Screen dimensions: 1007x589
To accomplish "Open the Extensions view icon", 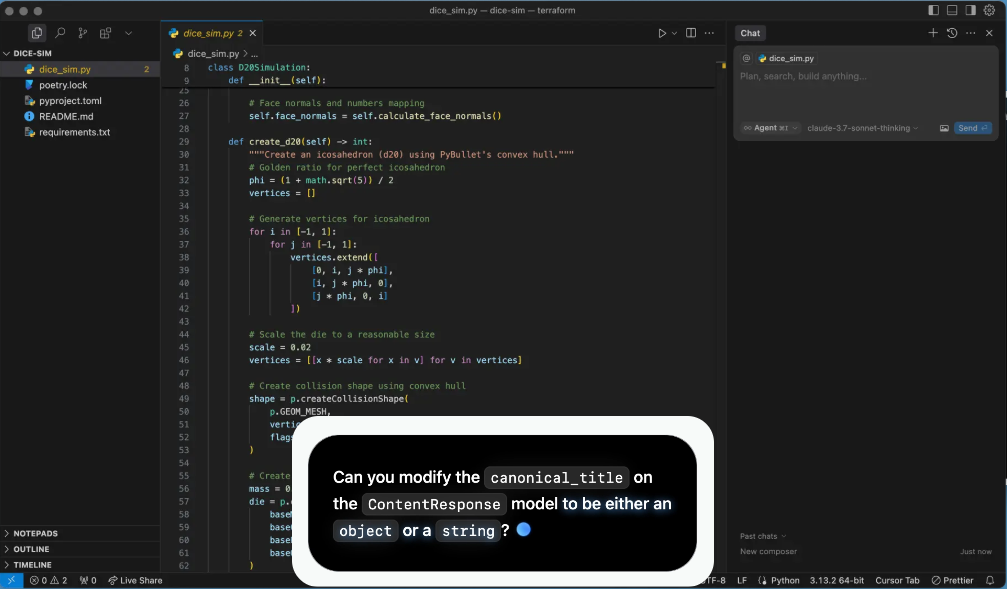I will pos(105,33).
